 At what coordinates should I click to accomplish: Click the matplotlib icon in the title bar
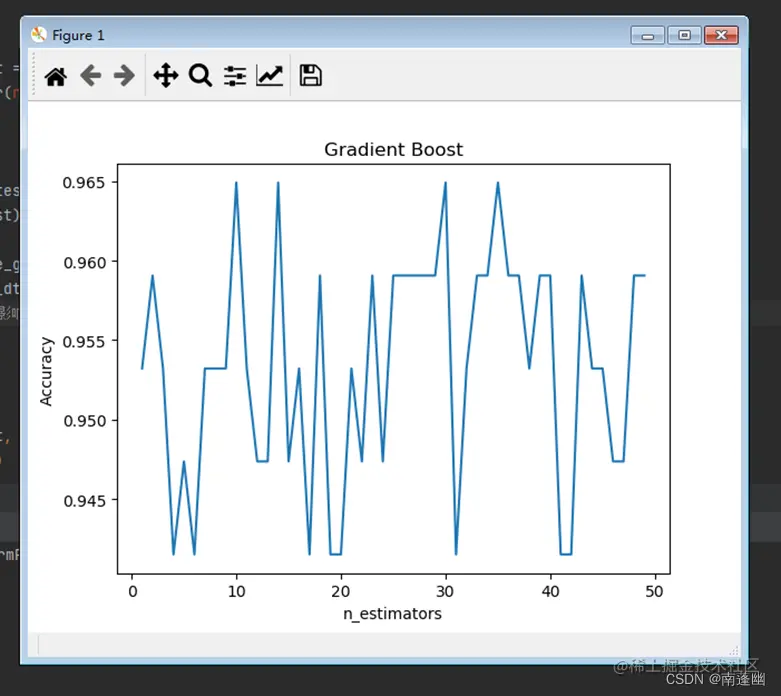tap(38, 35)
